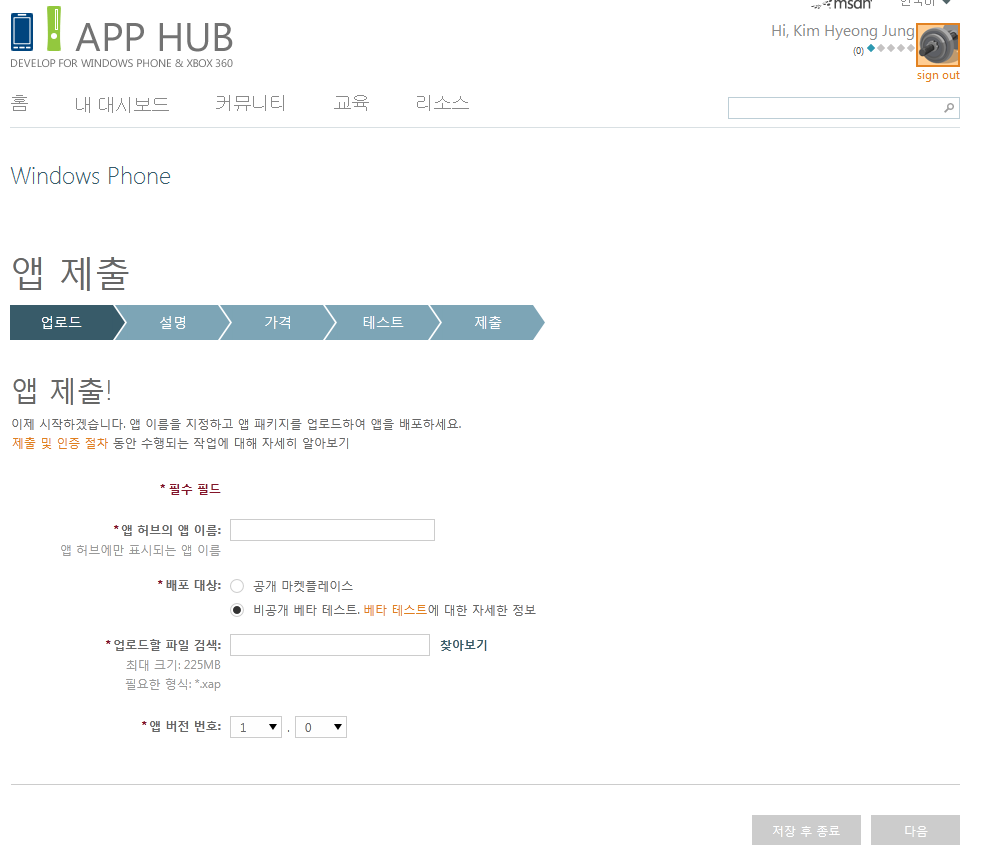
Task: Go to the 커뮤니티 menu
Action: coord(250,103)
